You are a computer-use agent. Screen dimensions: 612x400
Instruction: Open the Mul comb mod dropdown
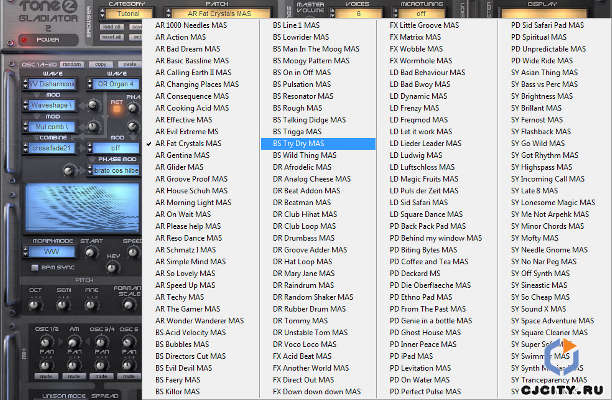click(x=52, y=127)
